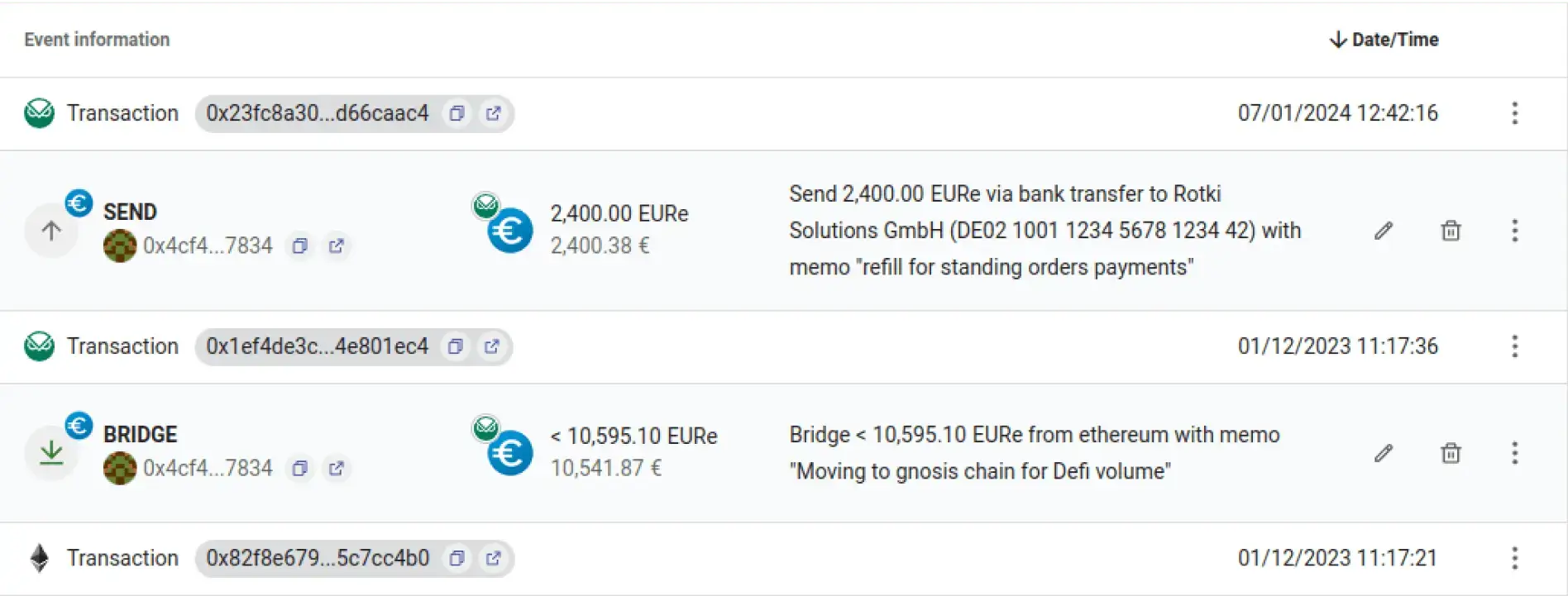Screen dimensions: 1568x596
Task: Open more options for SEND event row
Action: click(x=1514, y=231)
